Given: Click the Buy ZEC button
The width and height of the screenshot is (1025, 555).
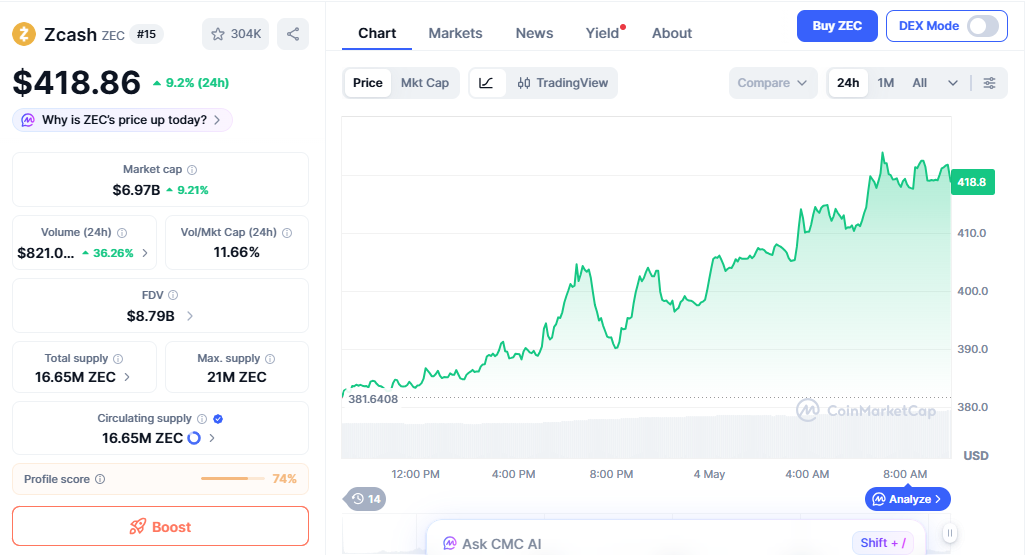Looking at the screenshot, I should 837,26.
